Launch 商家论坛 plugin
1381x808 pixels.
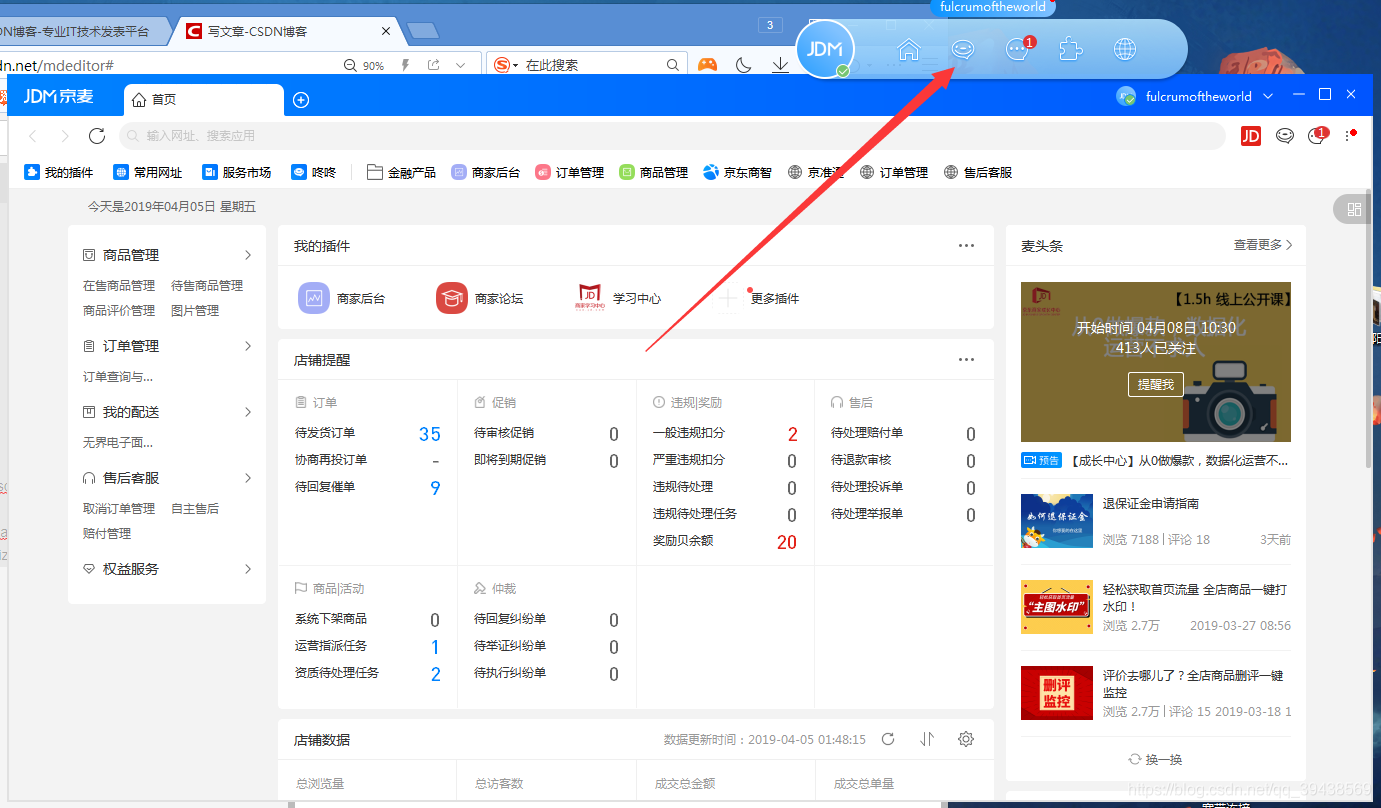480,298
